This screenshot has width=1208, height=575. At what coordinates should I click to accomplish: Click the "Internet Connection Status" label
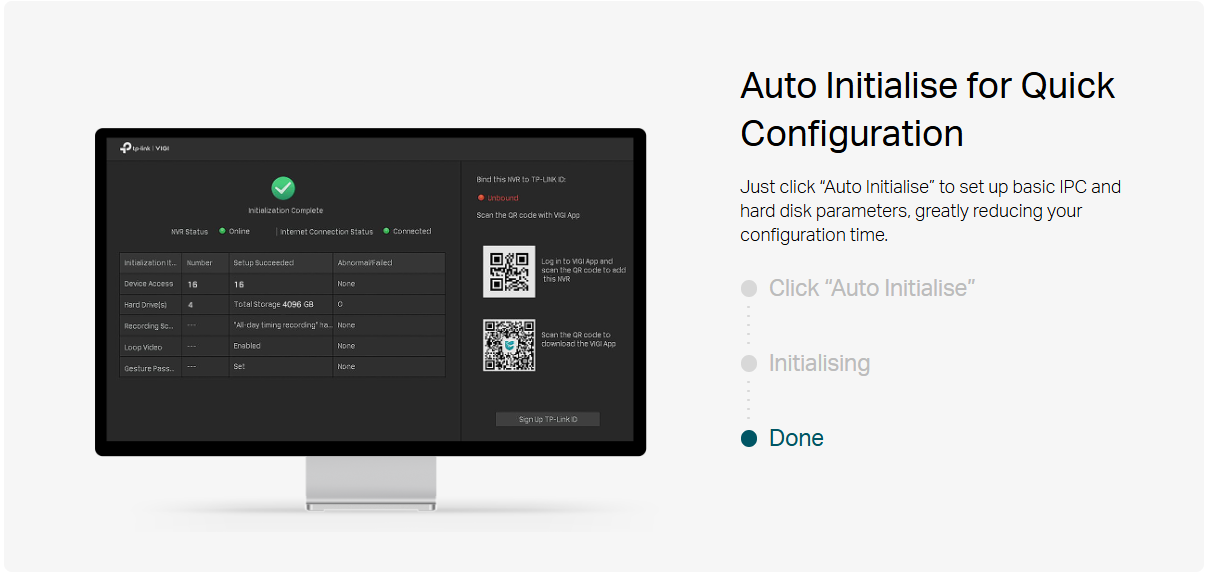(326, 231)
